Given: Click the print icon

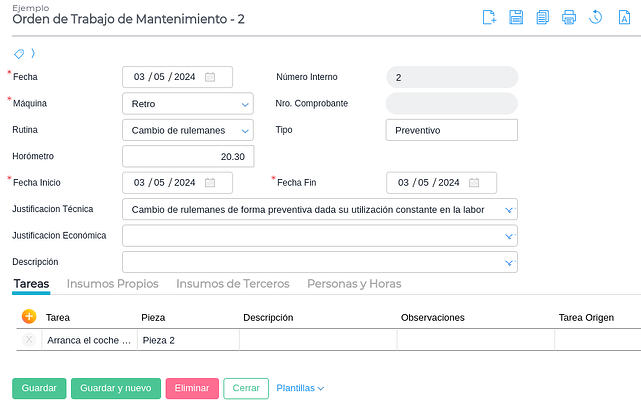Looking at the screenshot, I should click(x=568, y=17).
